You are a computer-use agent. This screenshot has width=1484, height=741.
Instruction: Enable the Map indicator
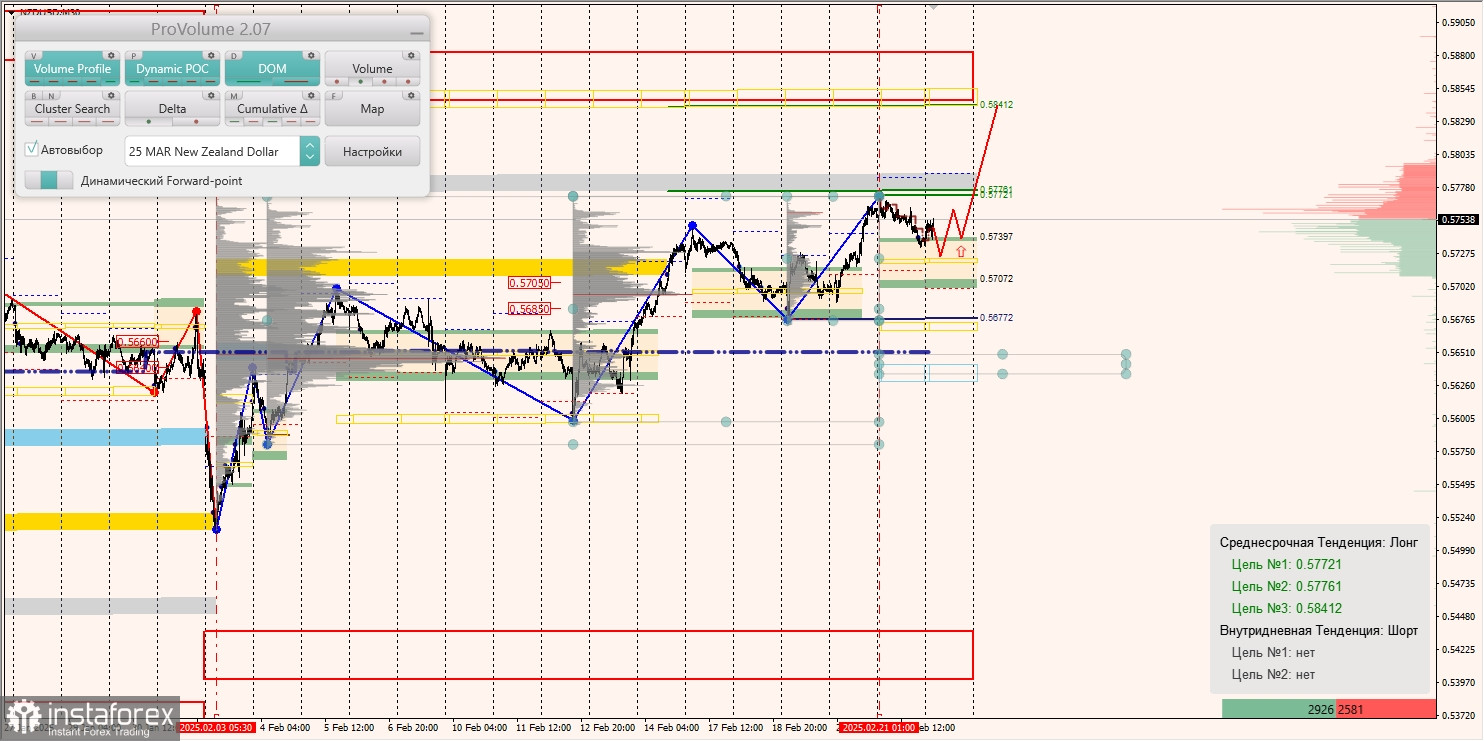pos(372,109)
